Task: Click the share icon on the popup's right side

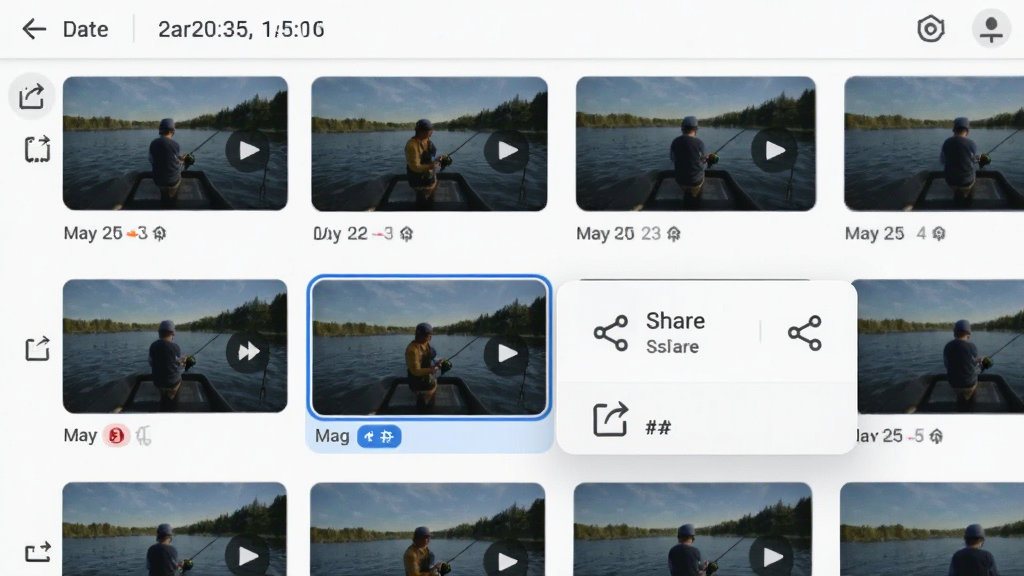Action: click(x=805, y=333)
